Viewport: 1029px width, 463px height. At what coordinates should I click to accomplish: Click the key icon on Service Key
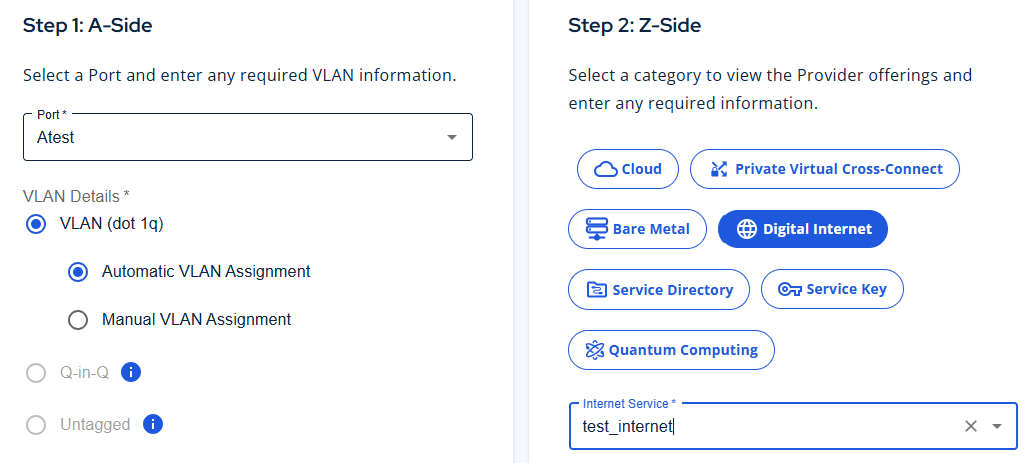tap(789, 289)
